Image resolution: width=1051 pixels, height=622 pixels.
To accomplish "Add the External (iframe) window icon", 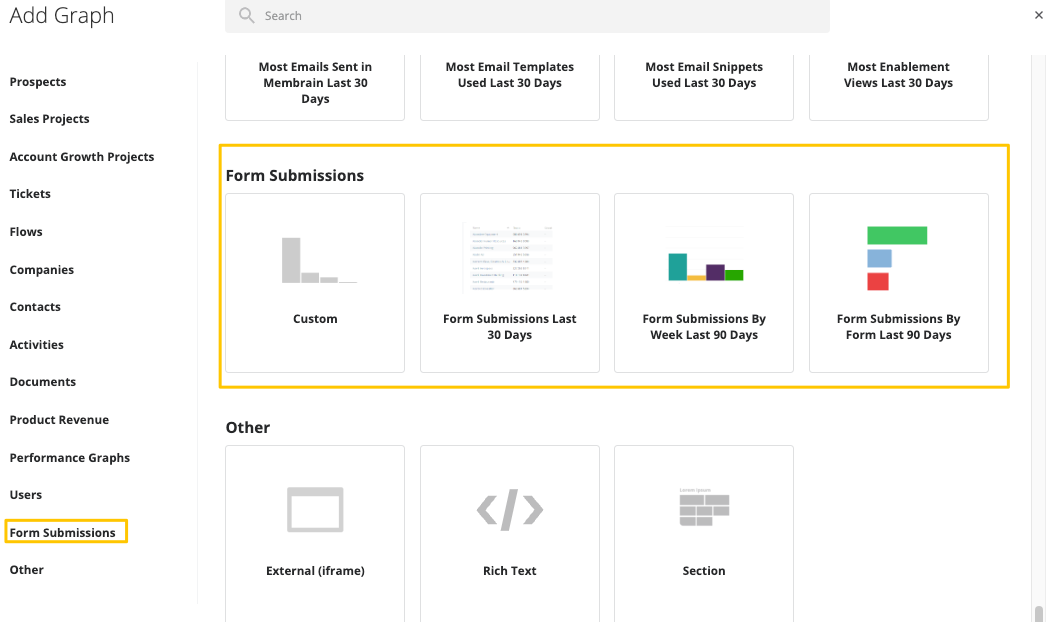I will (315, 509).
